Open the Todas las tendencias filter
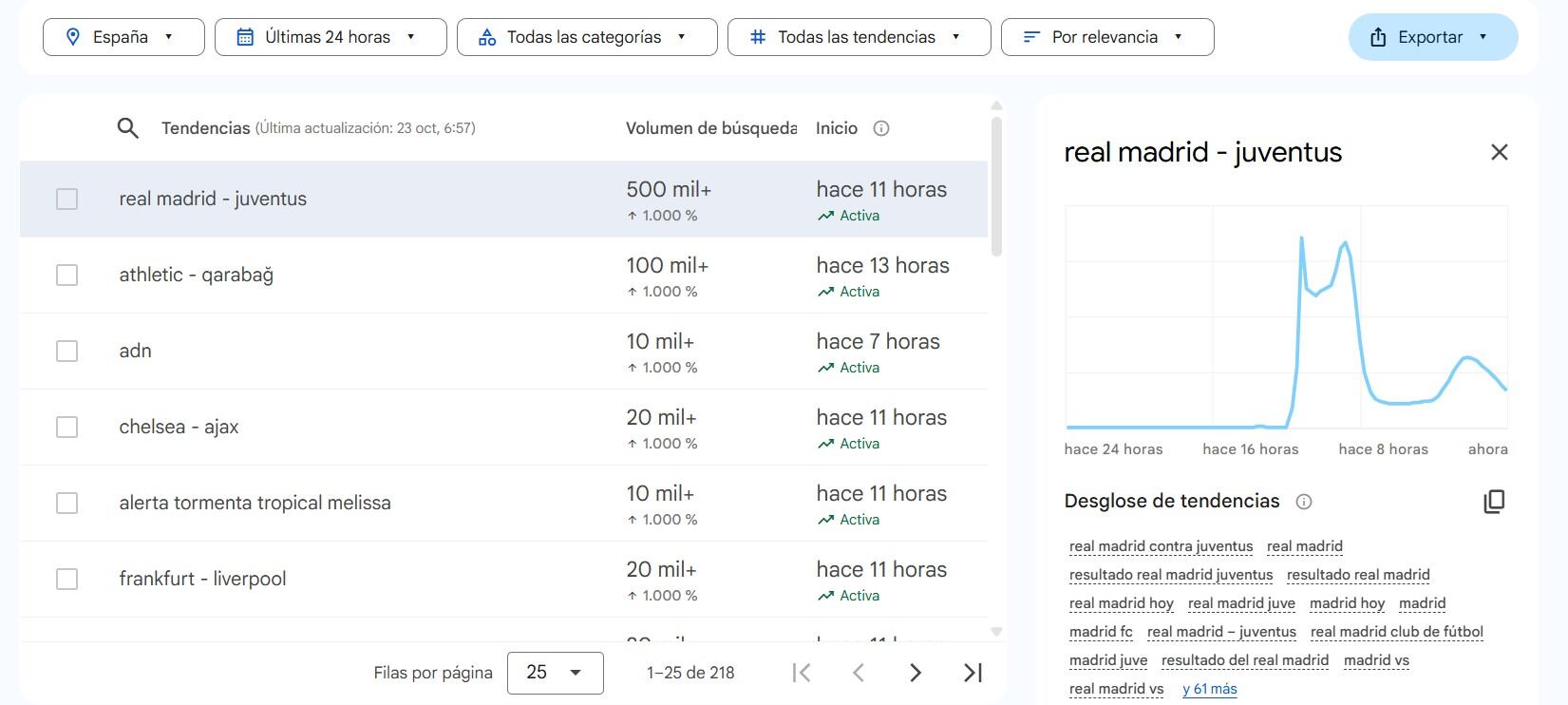This screenshot has height=705, width=1568. (860, 37)
